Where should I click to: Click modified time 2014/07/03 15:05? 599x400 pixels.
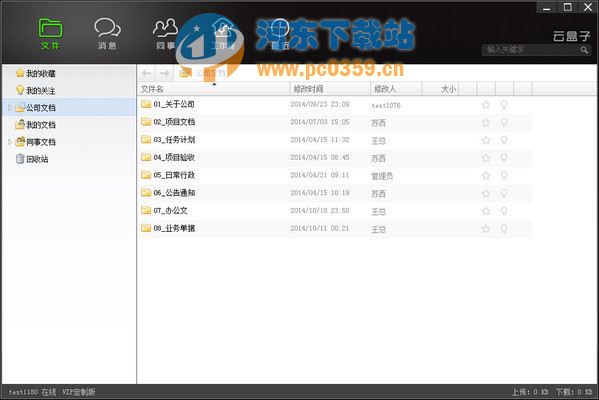tap(320, 122)
